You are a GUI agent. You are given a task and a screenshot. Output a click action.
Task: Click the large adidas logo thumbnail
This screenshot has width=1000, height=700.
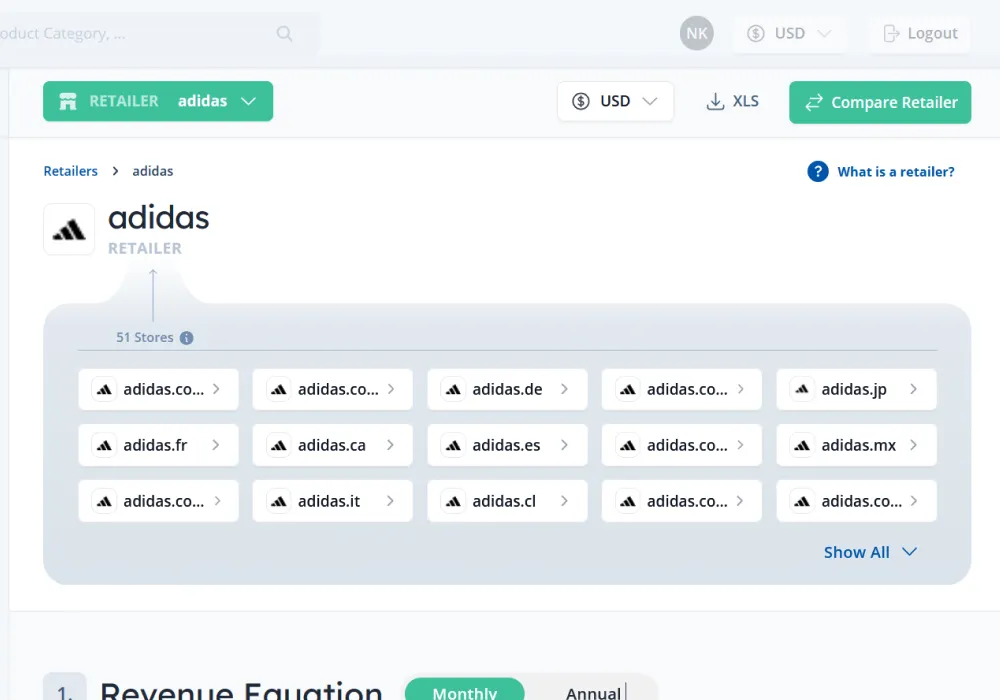point(69,230)
